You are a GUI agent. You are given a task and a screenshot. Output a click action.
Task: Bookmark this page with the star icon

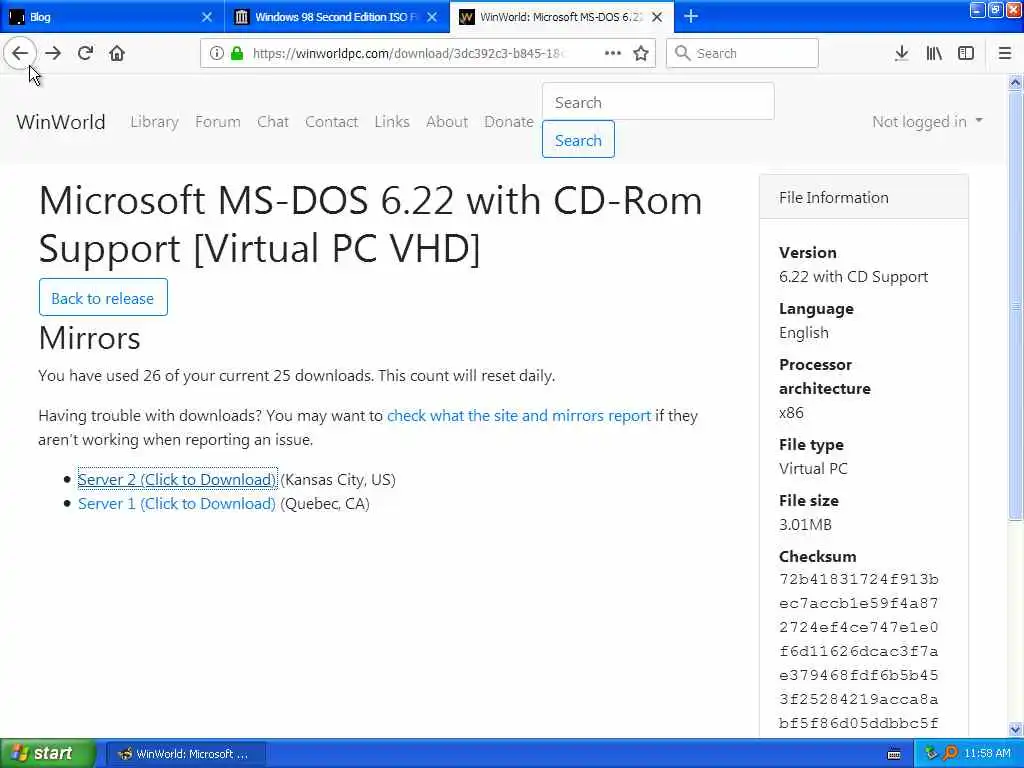coord(641,53)
